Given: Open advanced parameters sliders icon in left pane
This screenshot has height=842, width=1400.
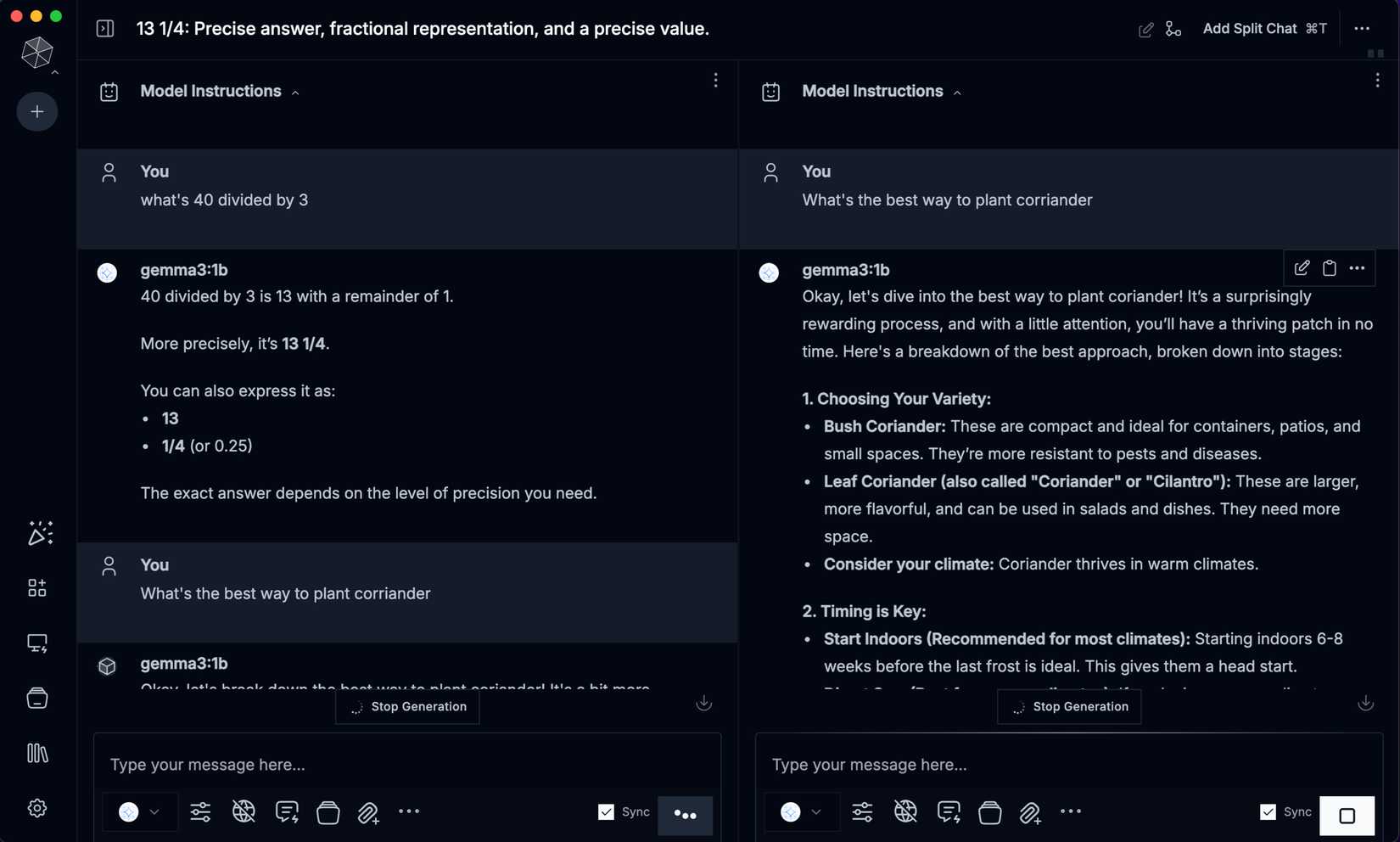Looking at the screenshot, I should coord(200,812).
